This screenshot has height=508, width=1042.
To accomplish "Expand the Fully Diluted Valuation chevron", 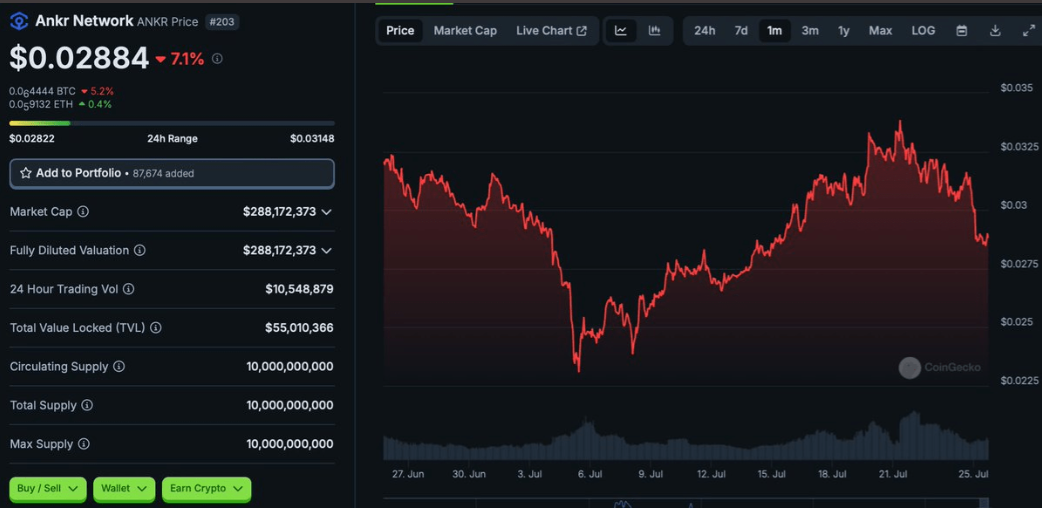I will coord(326,251).
